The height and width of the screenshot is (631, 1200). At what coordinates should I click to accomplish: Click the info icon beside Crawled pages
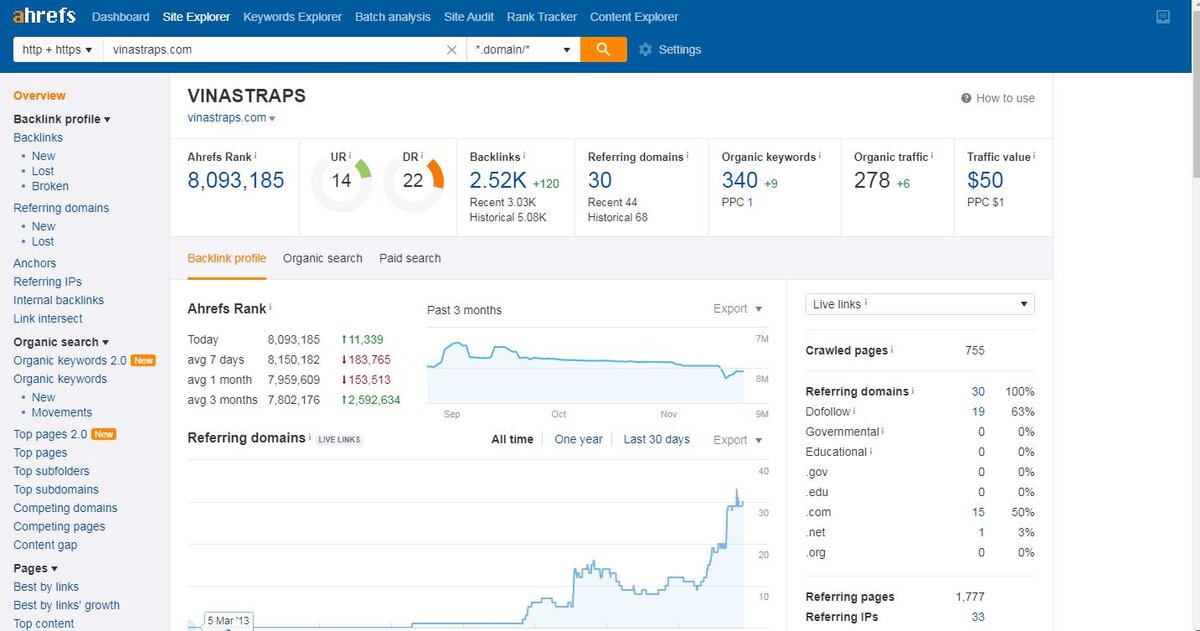click(x=892, y=350)
